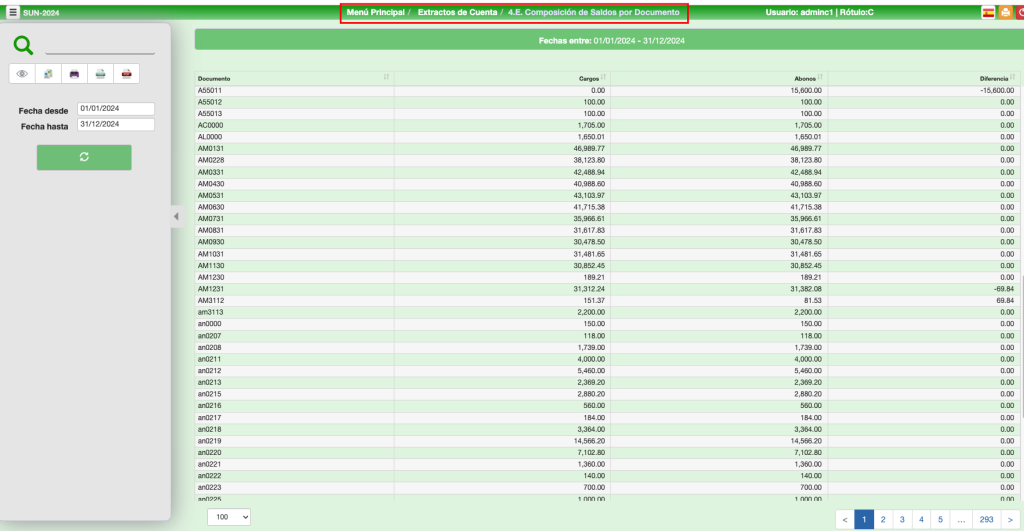Open the hamburger menu next to SUN-2024
1024x531 pixels.
point(13,13)
